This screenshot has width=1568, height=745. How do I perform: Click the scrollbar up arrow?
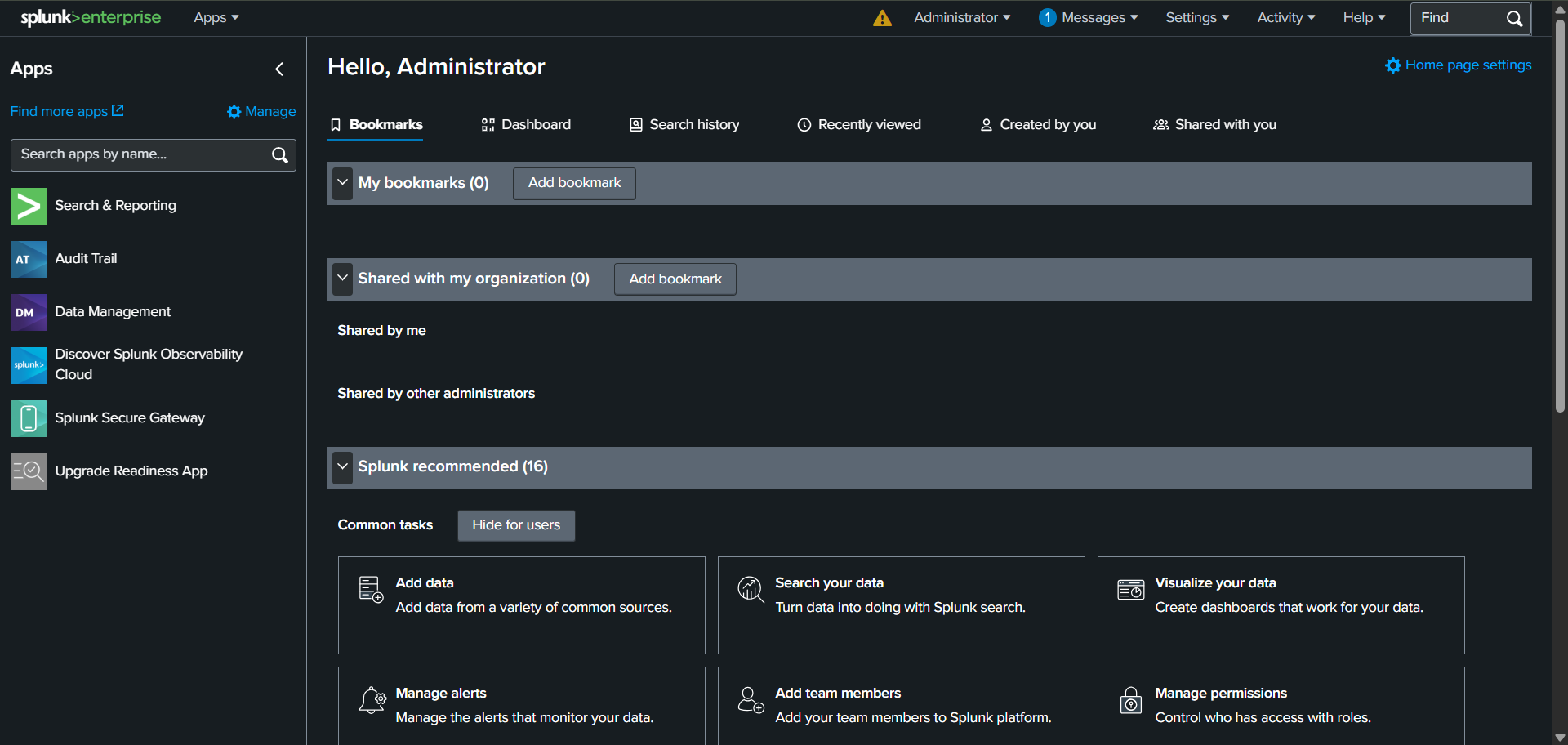coord(1560,9)
